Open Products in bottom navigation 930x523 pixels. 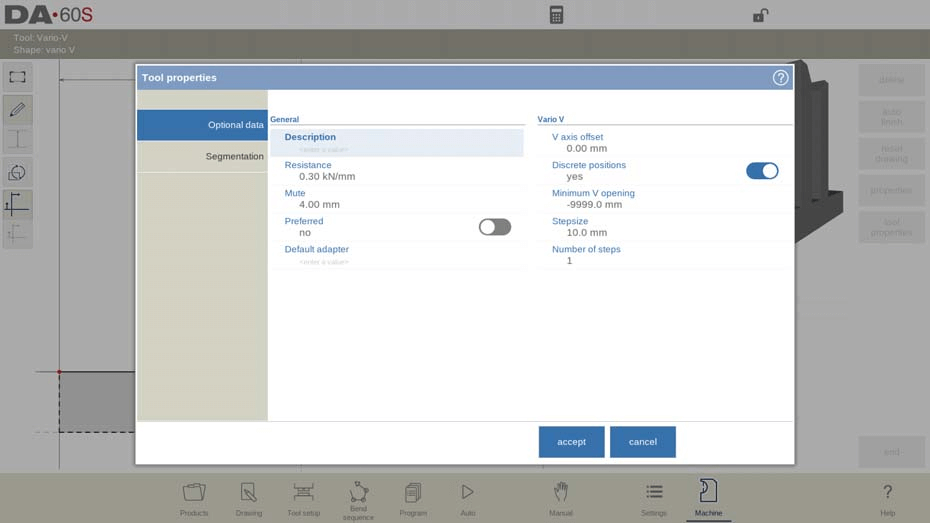point(194,499)
